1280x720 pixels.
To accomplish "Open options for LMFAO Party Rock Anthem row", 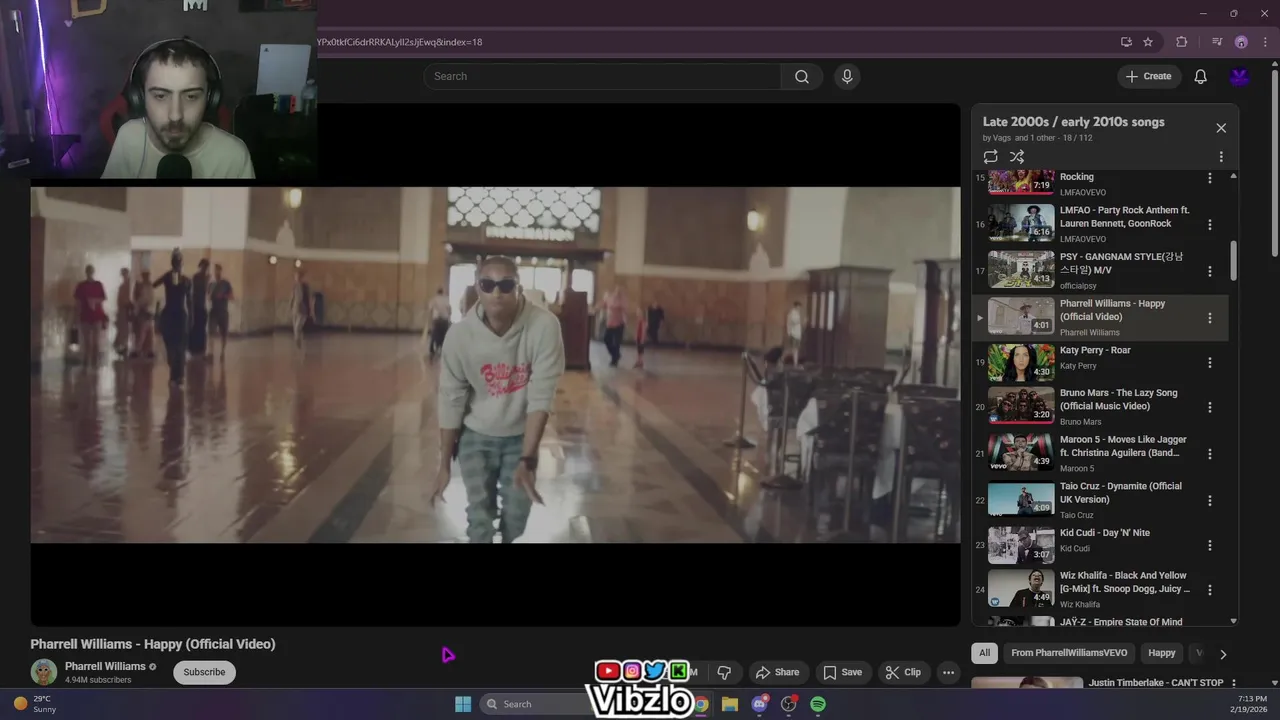I will (x=1210, y=225).
